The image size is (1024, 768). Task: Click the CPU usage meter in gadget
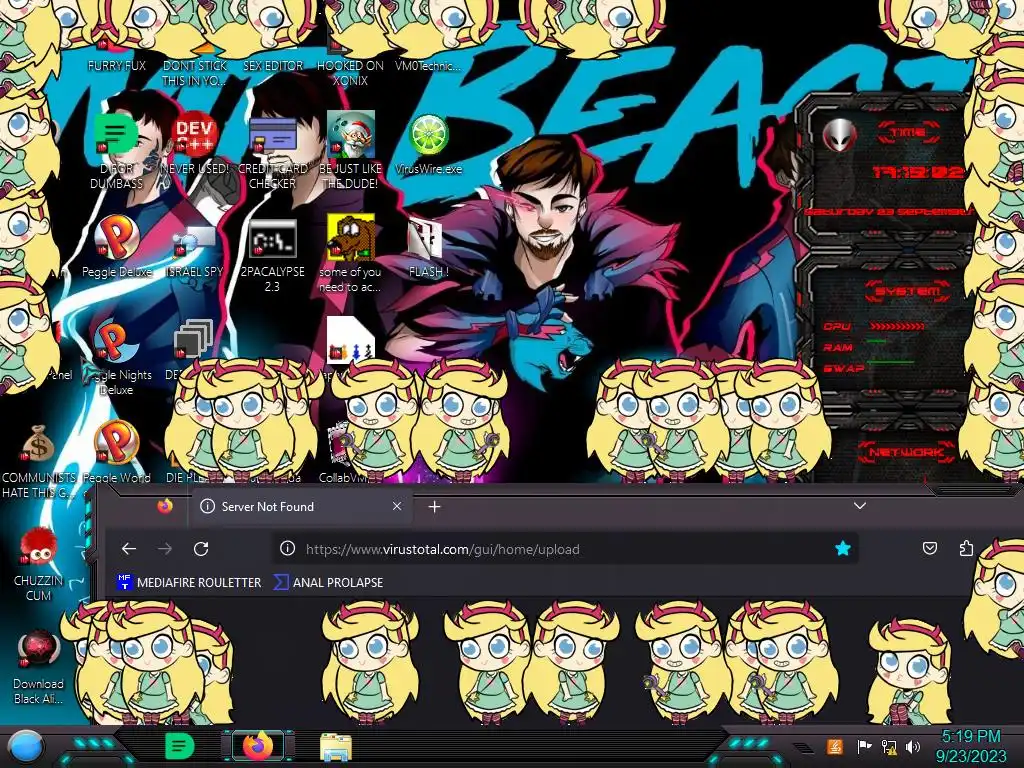[x=899, y=326]
